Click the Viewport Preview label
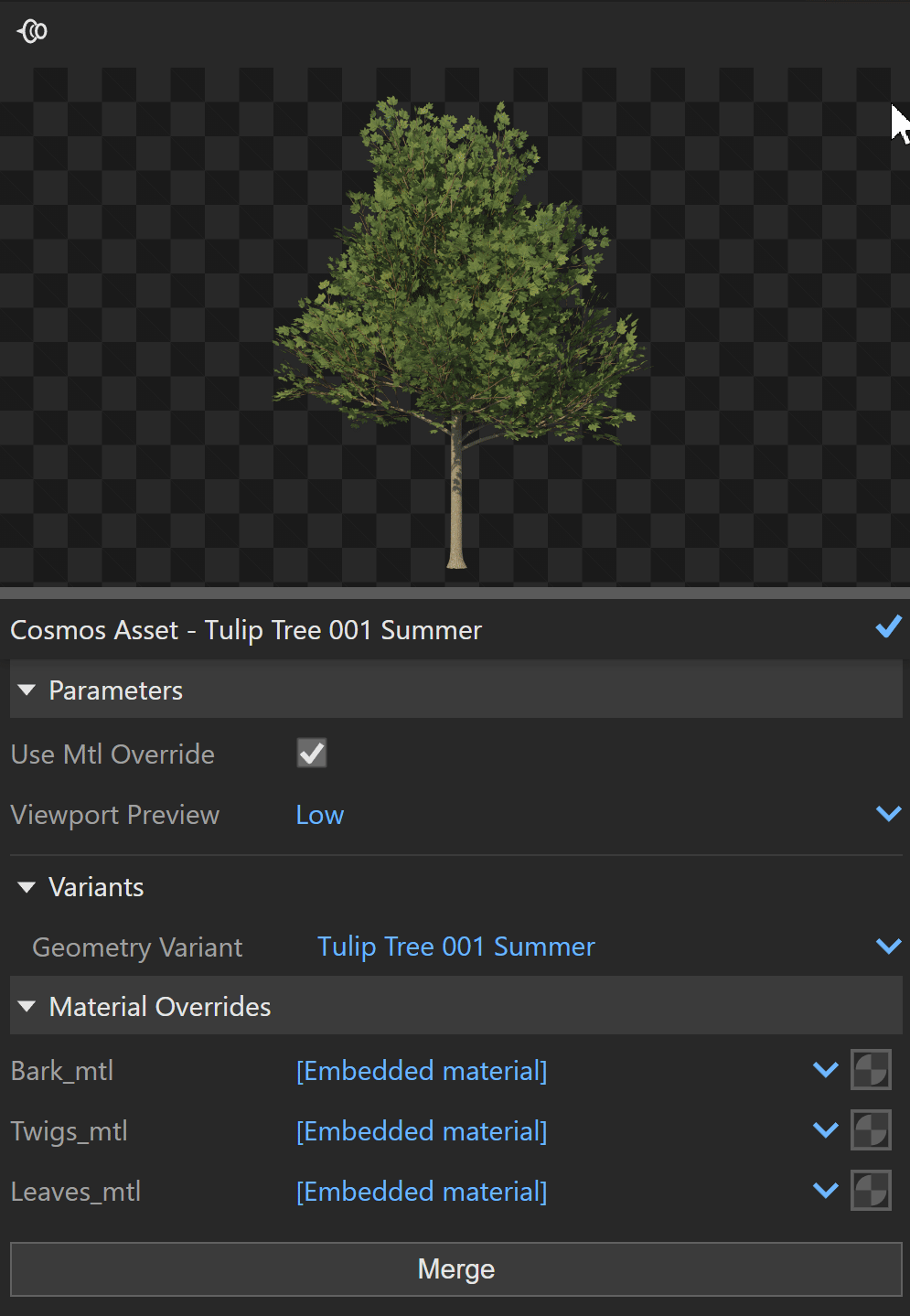 coord(115,815)
